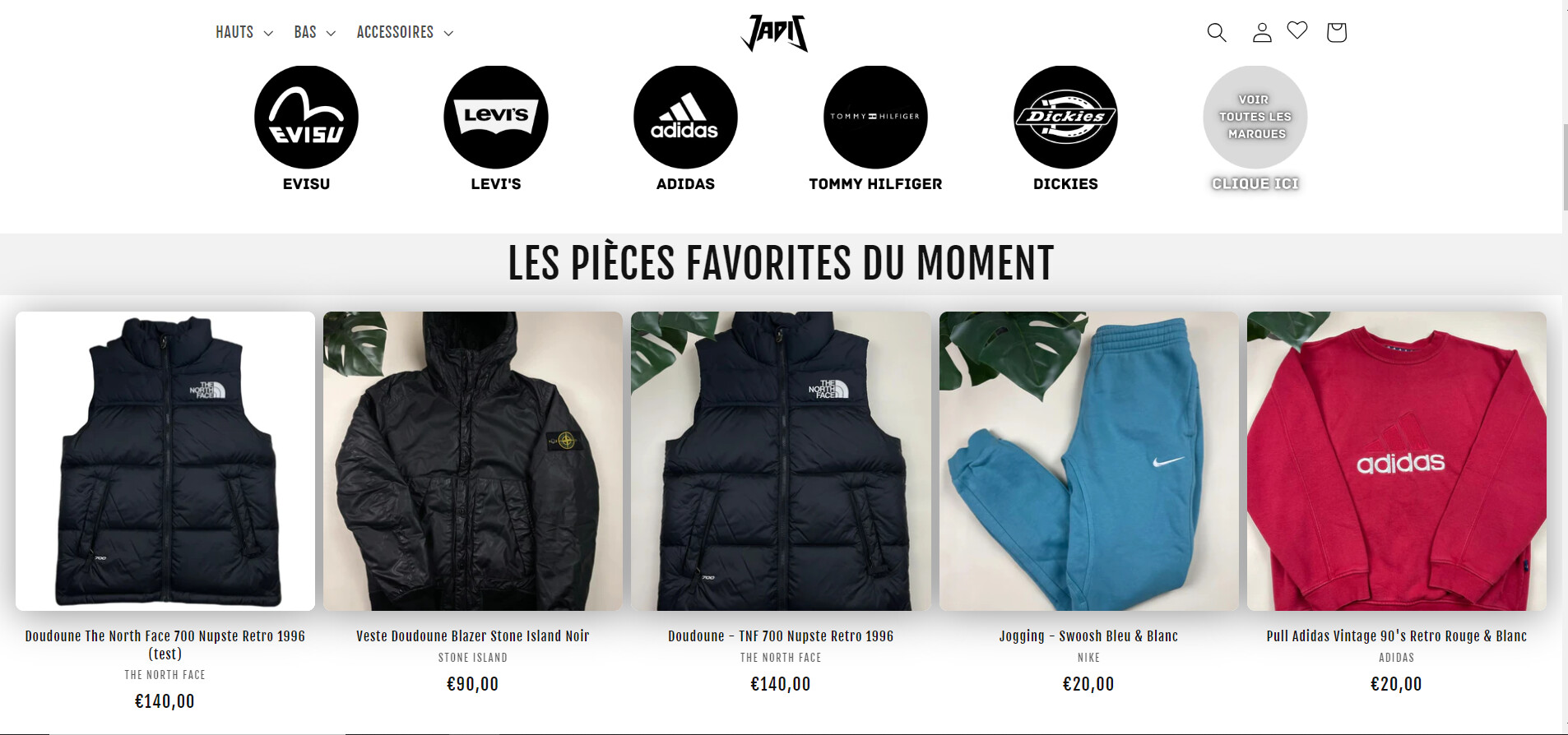This screenshot has width=1568, height=735.
Task: Open the shopping cart icon
Action: tap(1337, 32)
